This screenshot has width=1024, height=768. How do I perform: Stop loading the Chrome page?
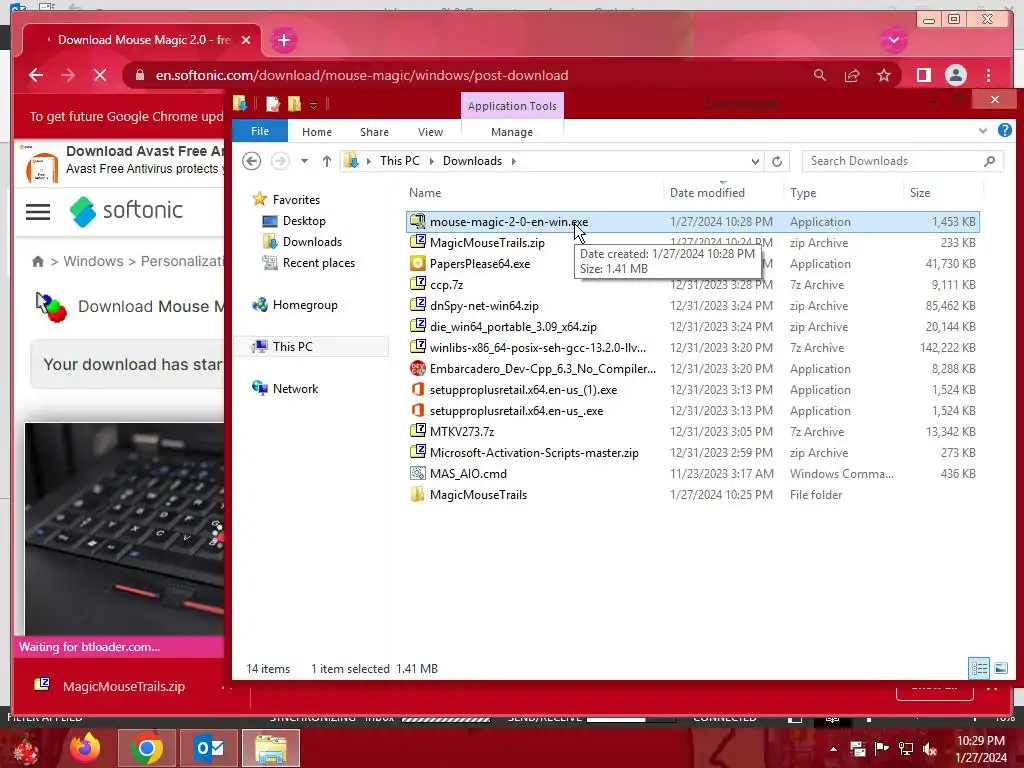pos(100,75)
